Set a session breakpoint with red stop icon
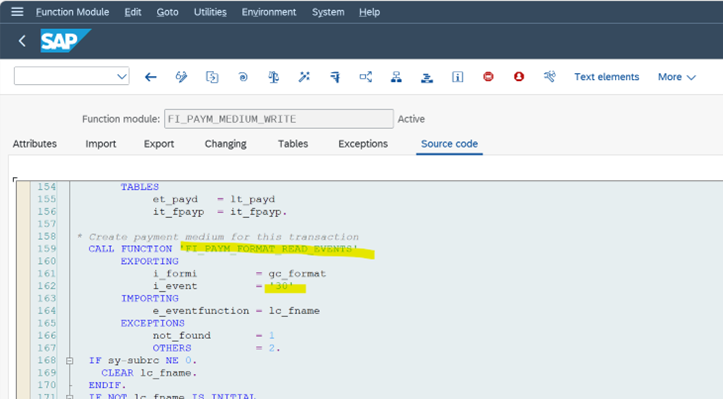723x399 pixels. [x=488, y=76]
